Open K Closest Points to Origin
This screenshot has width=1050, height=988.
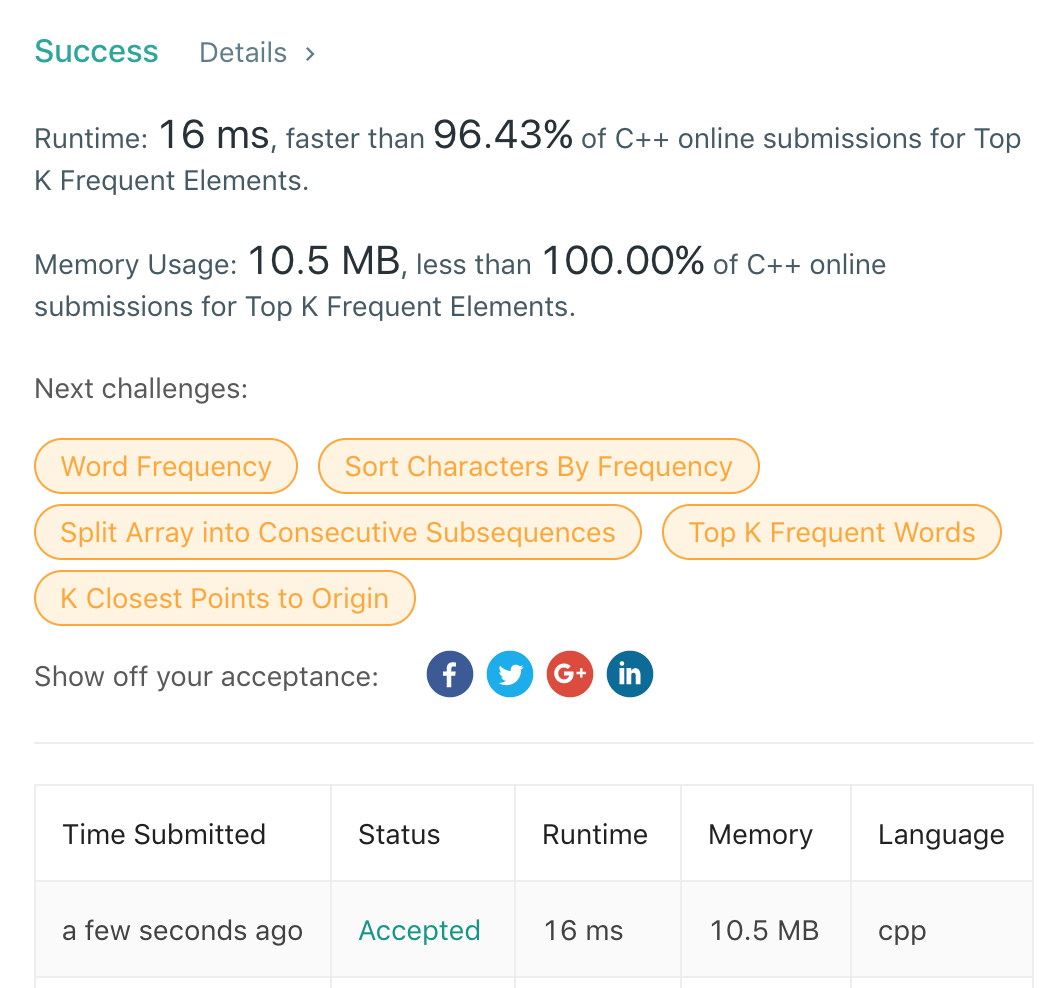[x=224, y=598]
